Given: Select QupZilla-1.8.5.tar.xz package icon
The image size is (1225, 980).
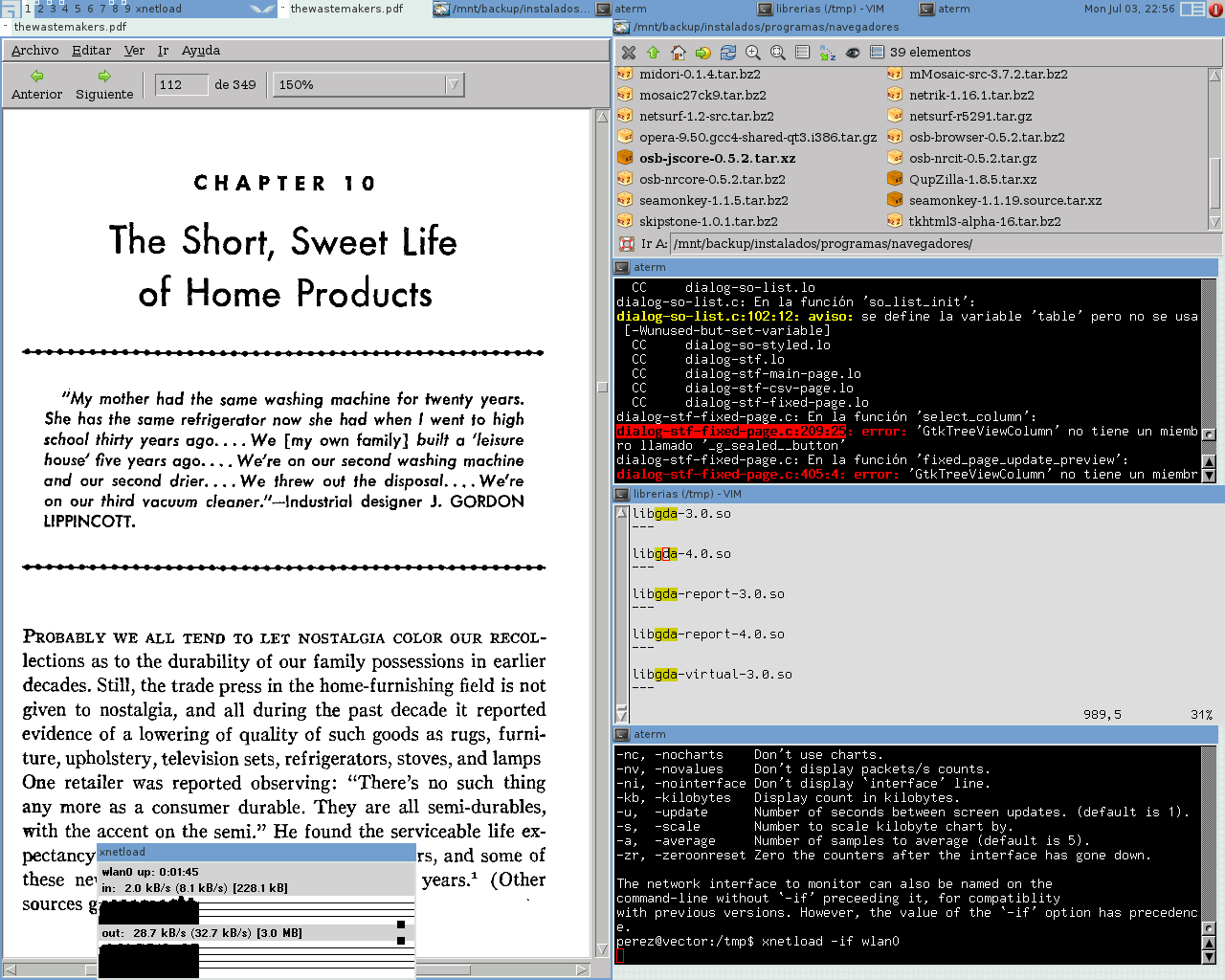Looking at the screenshot, I should tap(895, 179).
